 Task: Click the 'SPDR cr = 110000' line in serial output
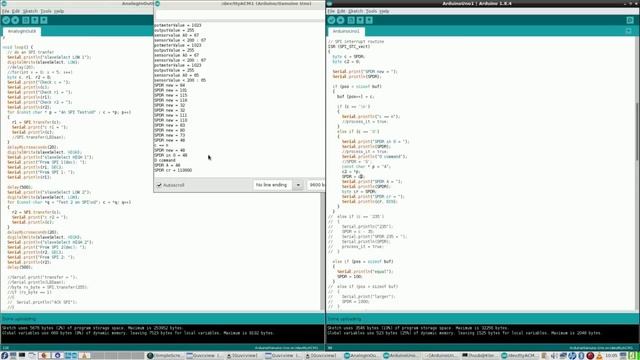point(173,170)
